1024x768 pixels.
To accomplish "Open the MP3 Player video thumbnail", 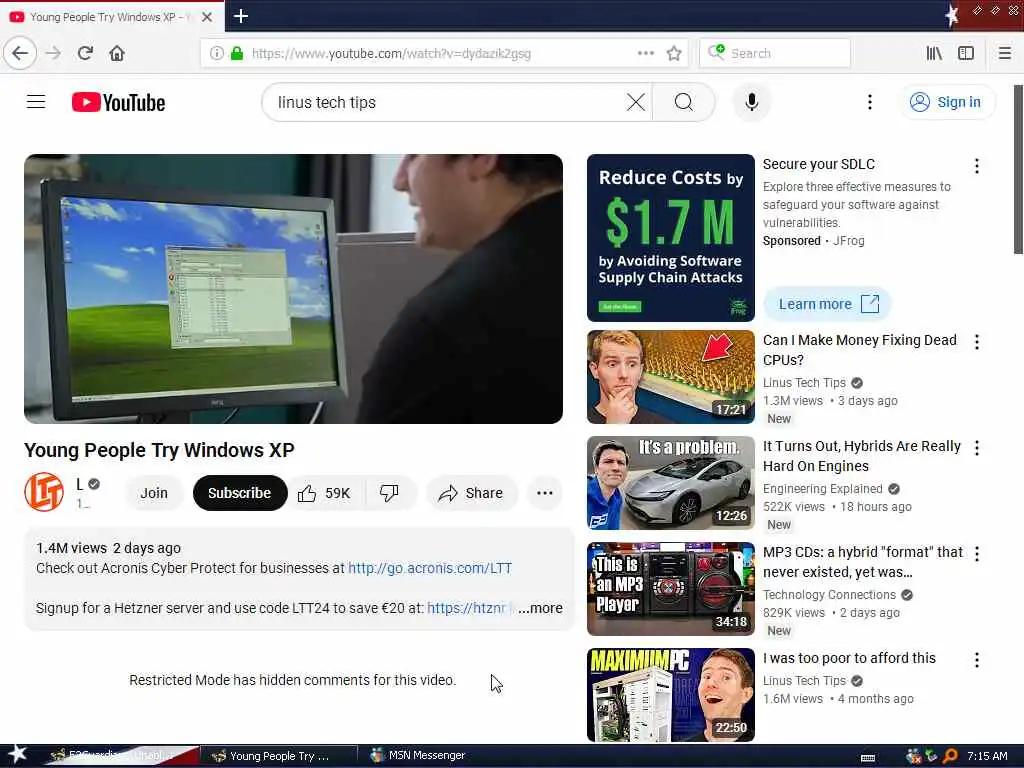I will [671, 589].
